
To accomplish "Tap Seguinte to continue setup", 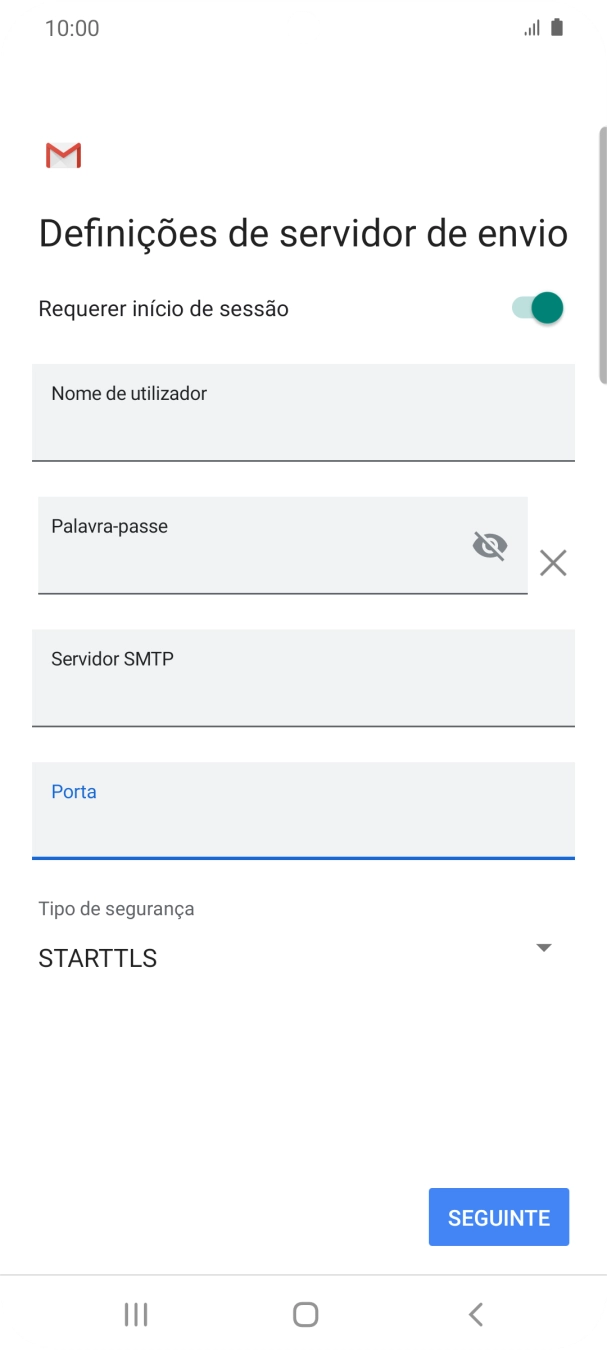I will click(x=498, y=1217).
